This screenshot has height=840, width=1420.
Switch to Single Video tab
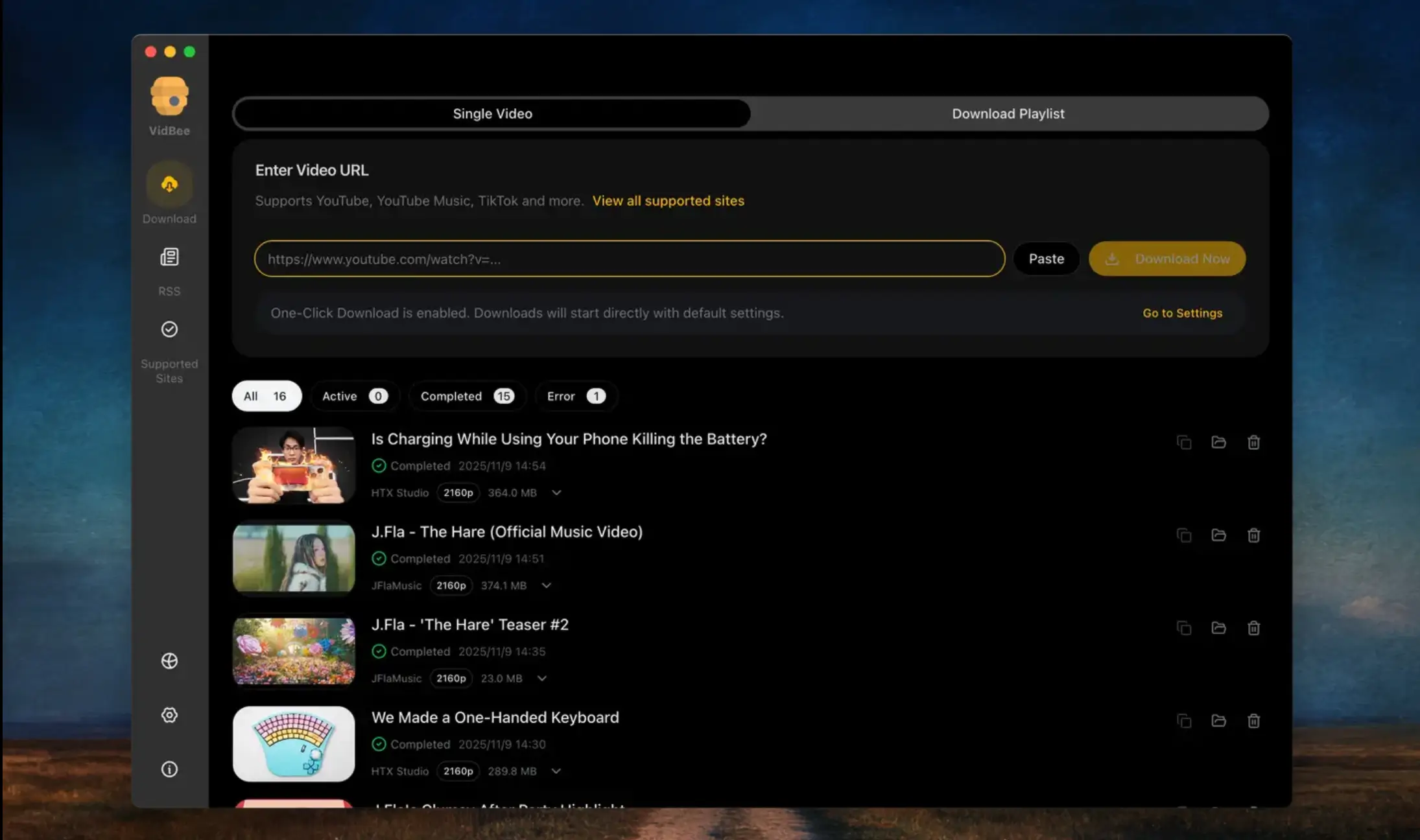pos(492,113)
